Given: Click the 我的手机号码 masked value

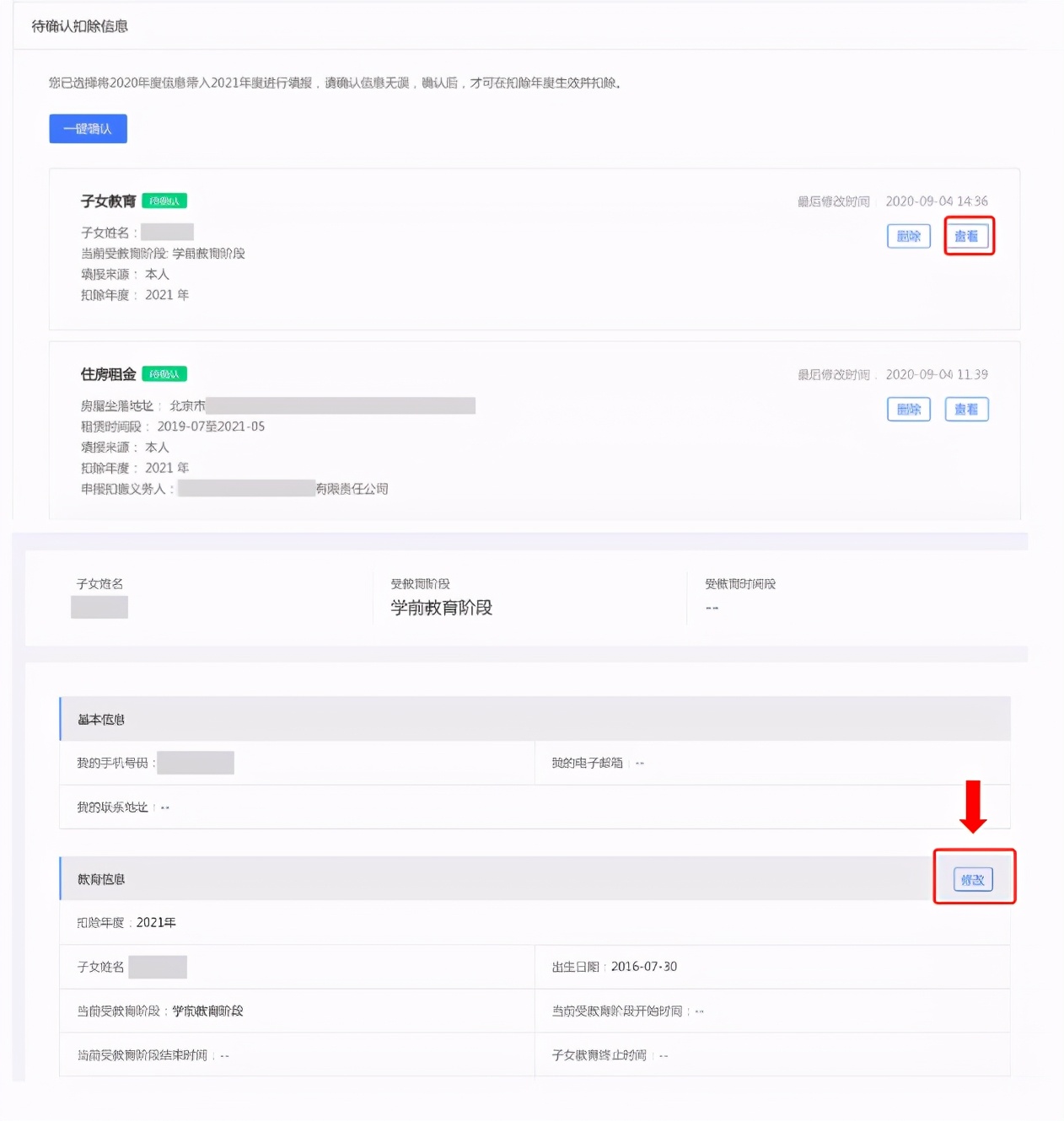Looking at the screenshot, I should point(195,763).
